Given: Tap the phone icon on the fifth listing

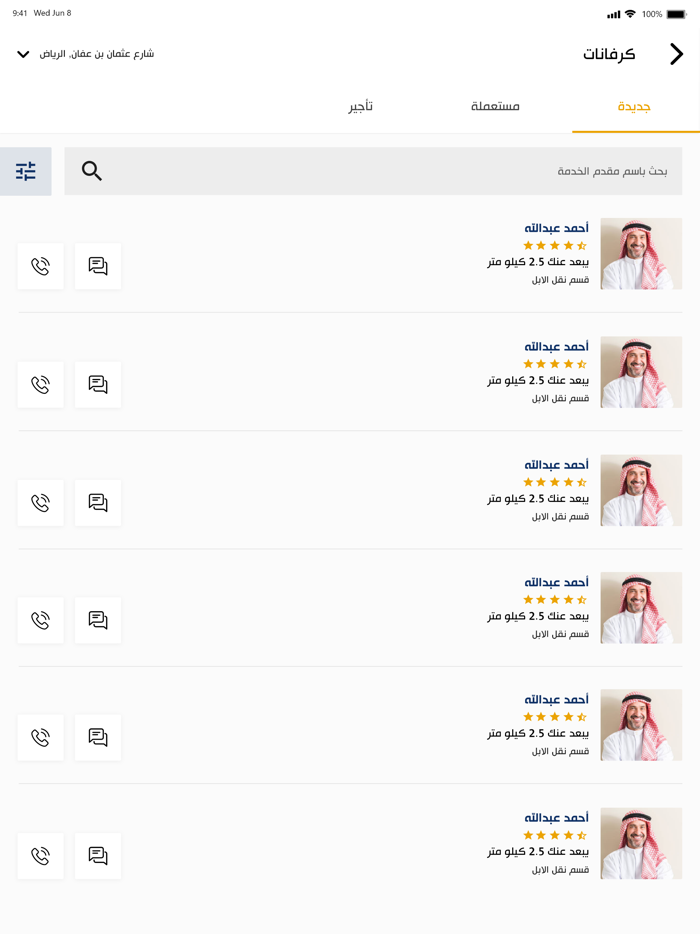Looking at the screenshot, I should click(x=40, y=737).
